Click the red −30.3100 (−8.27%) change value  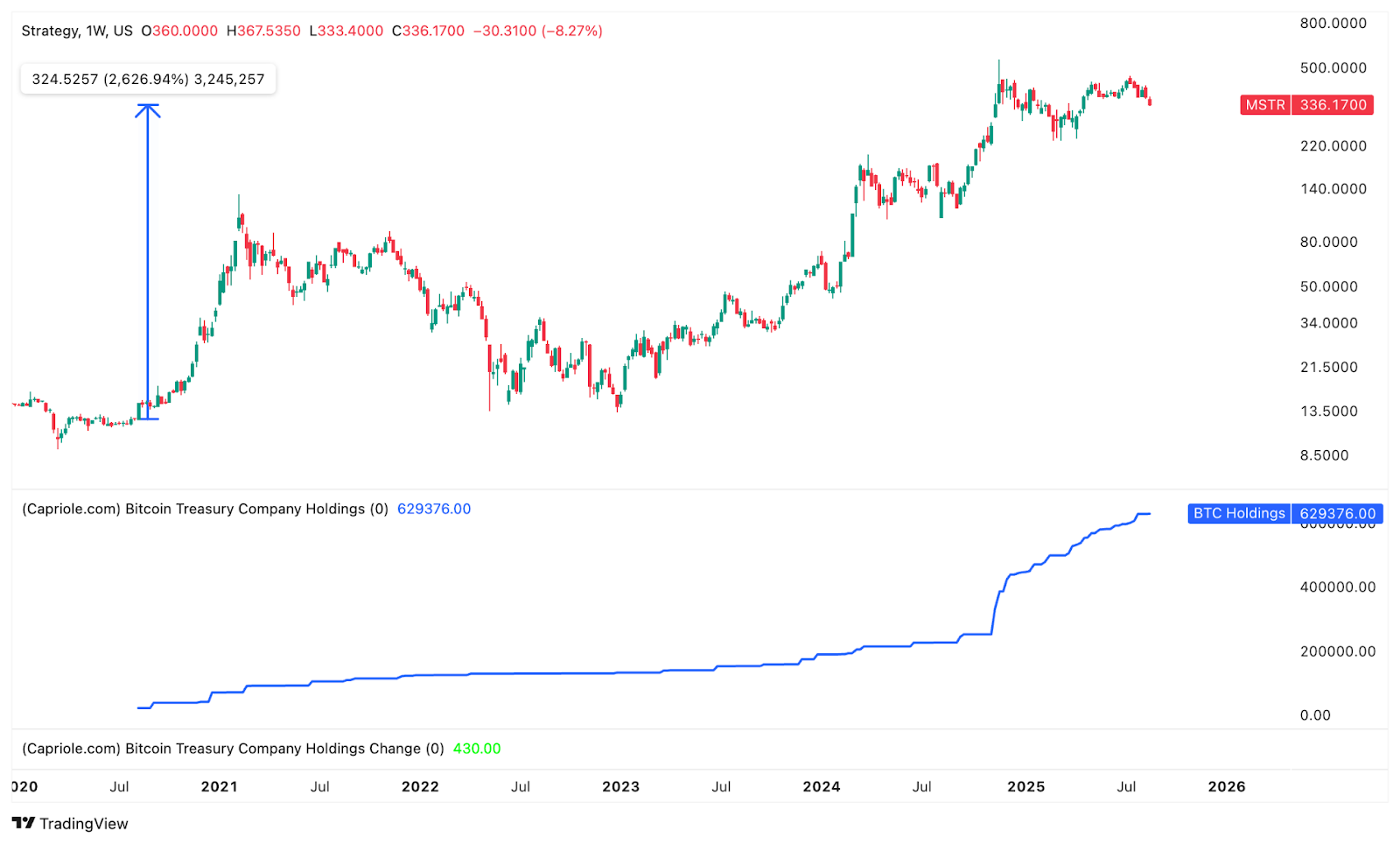(538, 31)
